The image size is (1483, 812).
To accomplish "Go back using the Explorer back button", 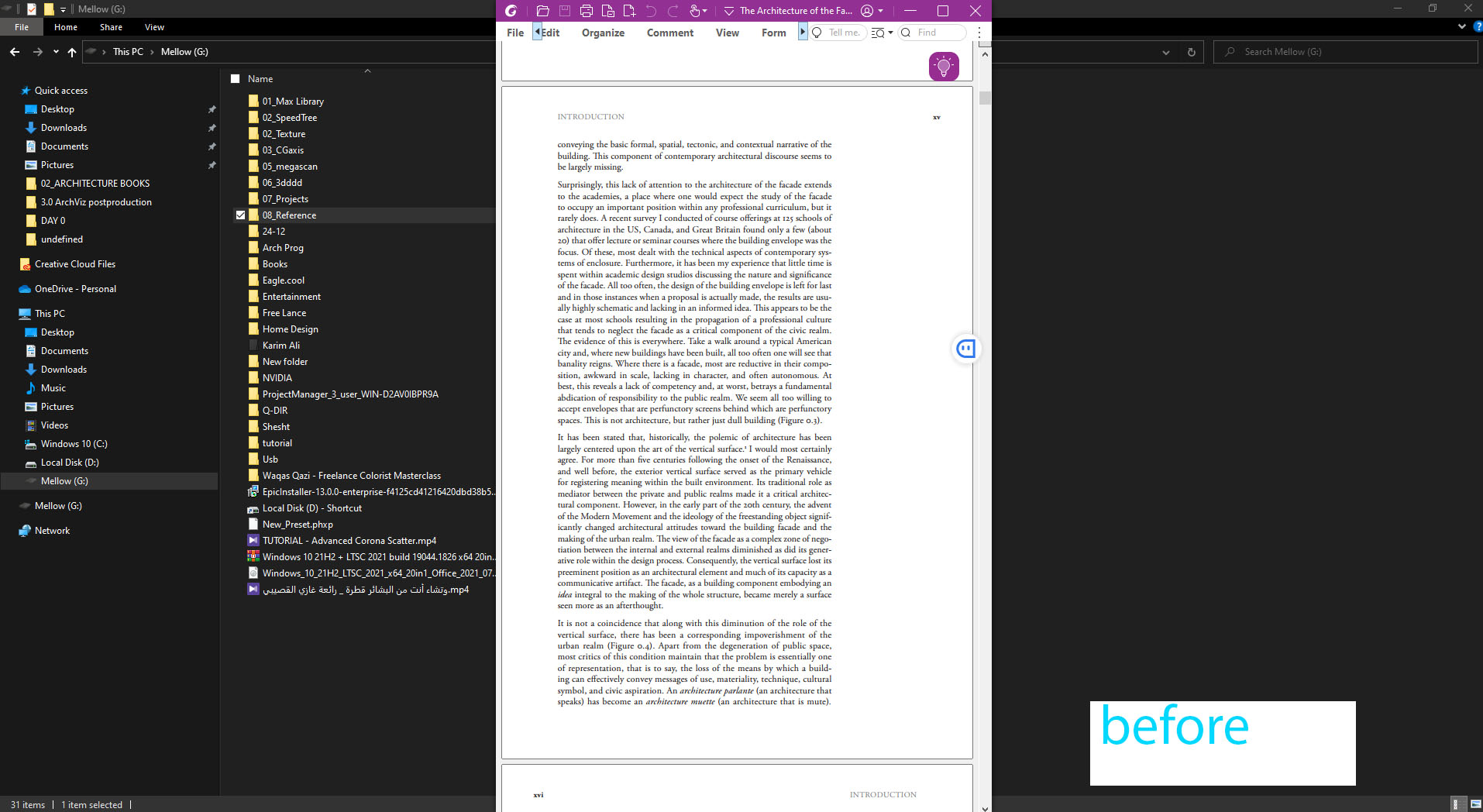I will click(x=14, y=51).
